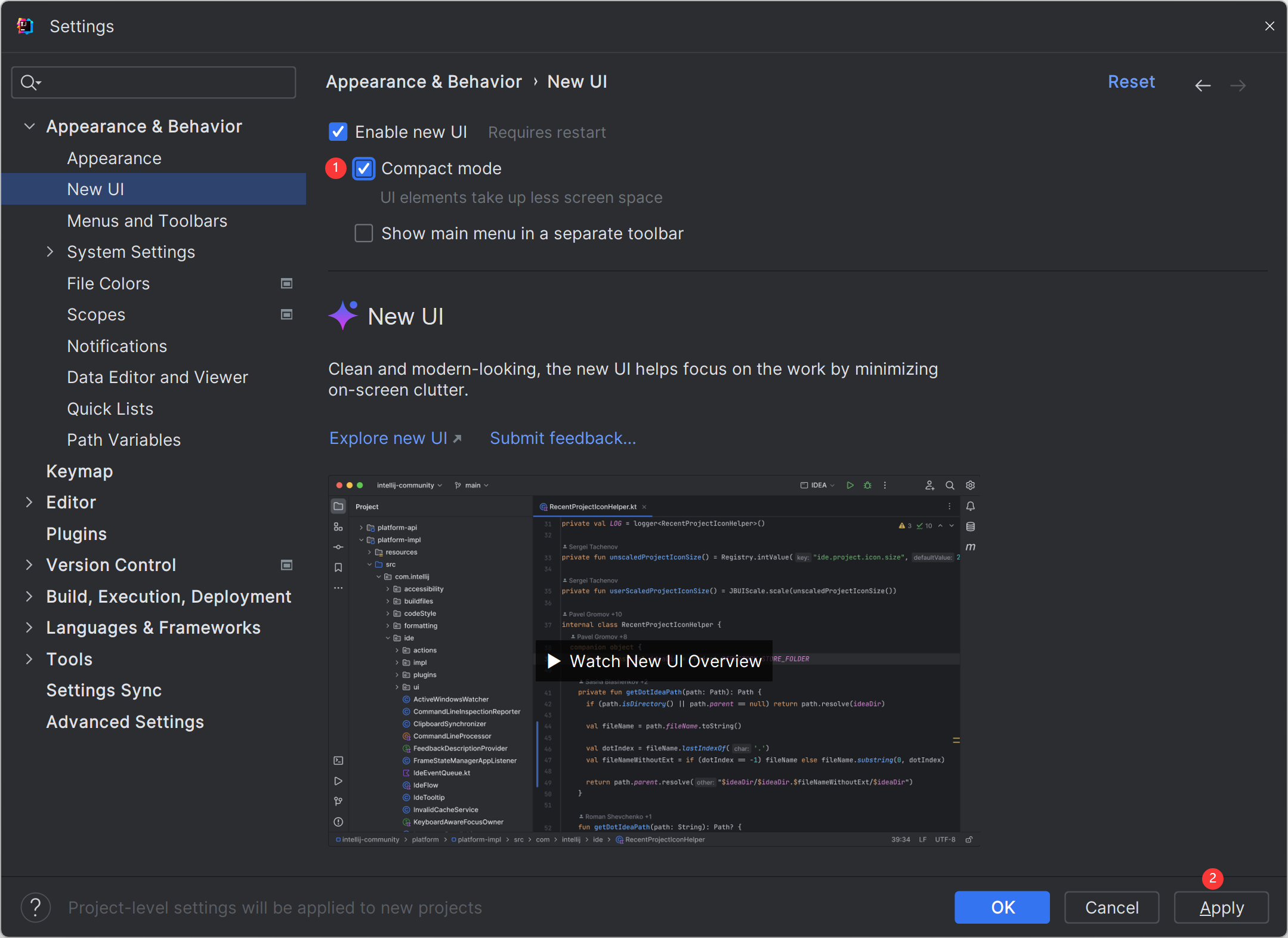Open help with the question mark icon
Screen dimensions: 1288x938
(36, 908)
